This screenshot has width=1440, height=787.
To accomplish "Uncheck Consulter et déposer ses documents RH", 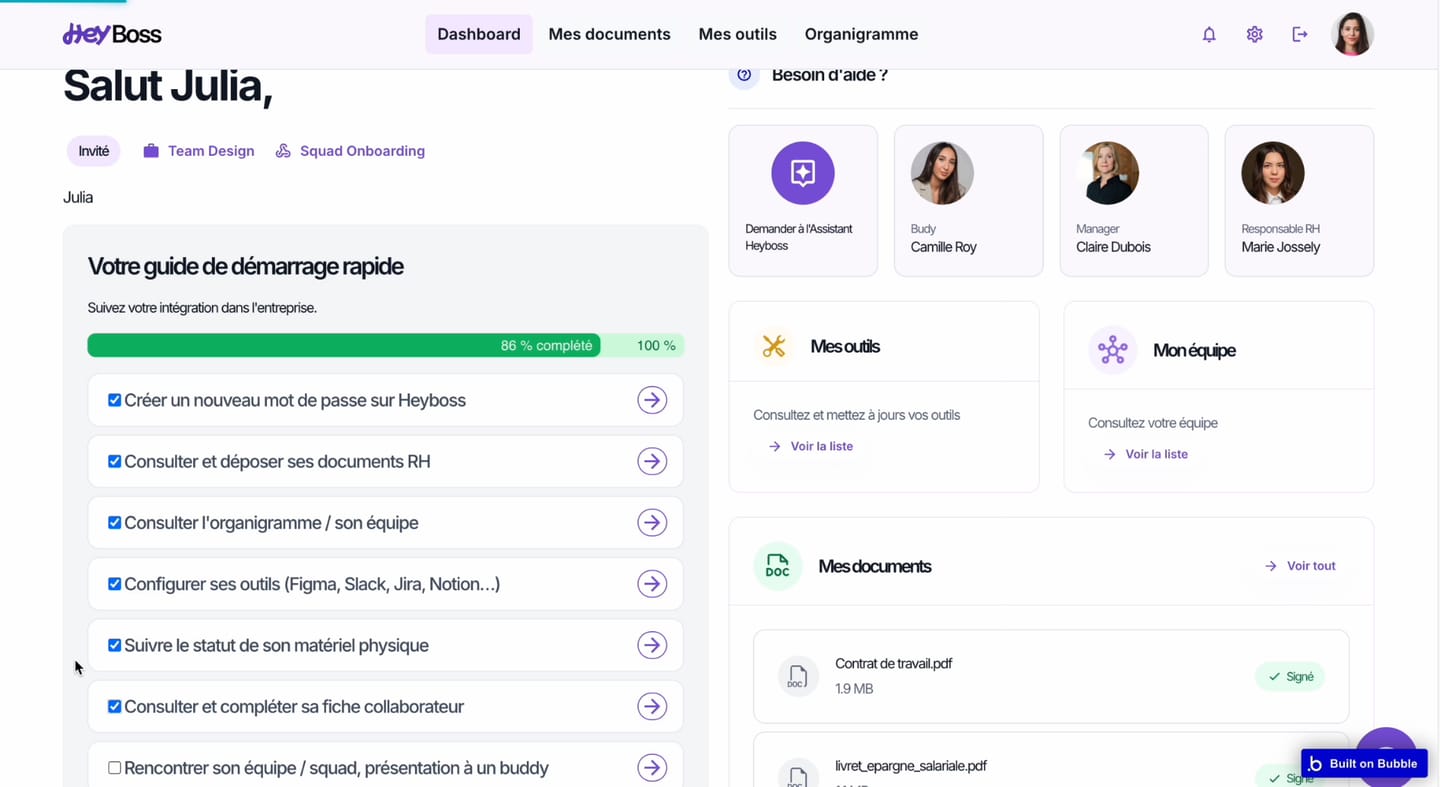I will pos(115,461).
